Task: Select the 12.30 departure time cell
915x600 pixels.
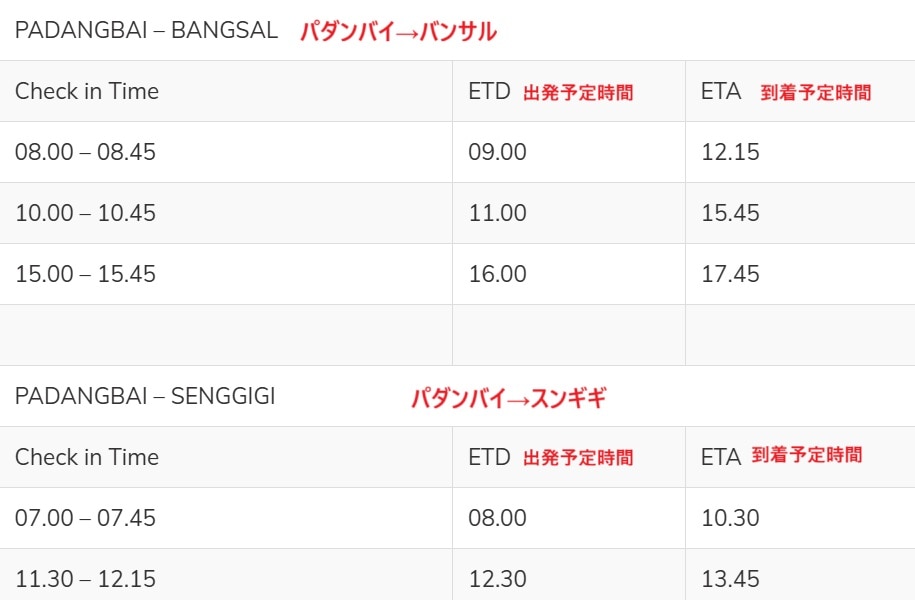Action: point(497,579)
